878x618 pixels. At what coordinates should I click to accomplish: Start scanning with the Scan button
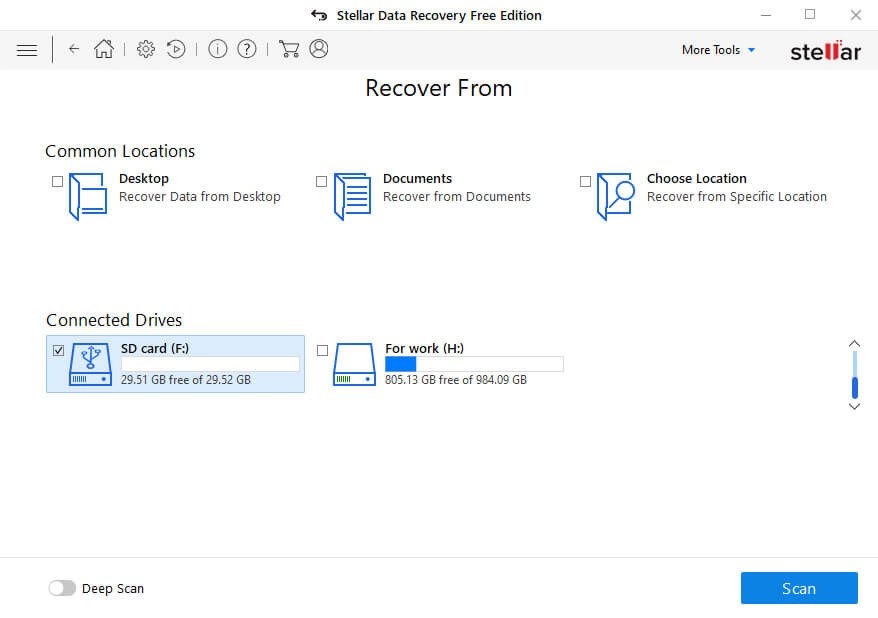coord(798,588)
